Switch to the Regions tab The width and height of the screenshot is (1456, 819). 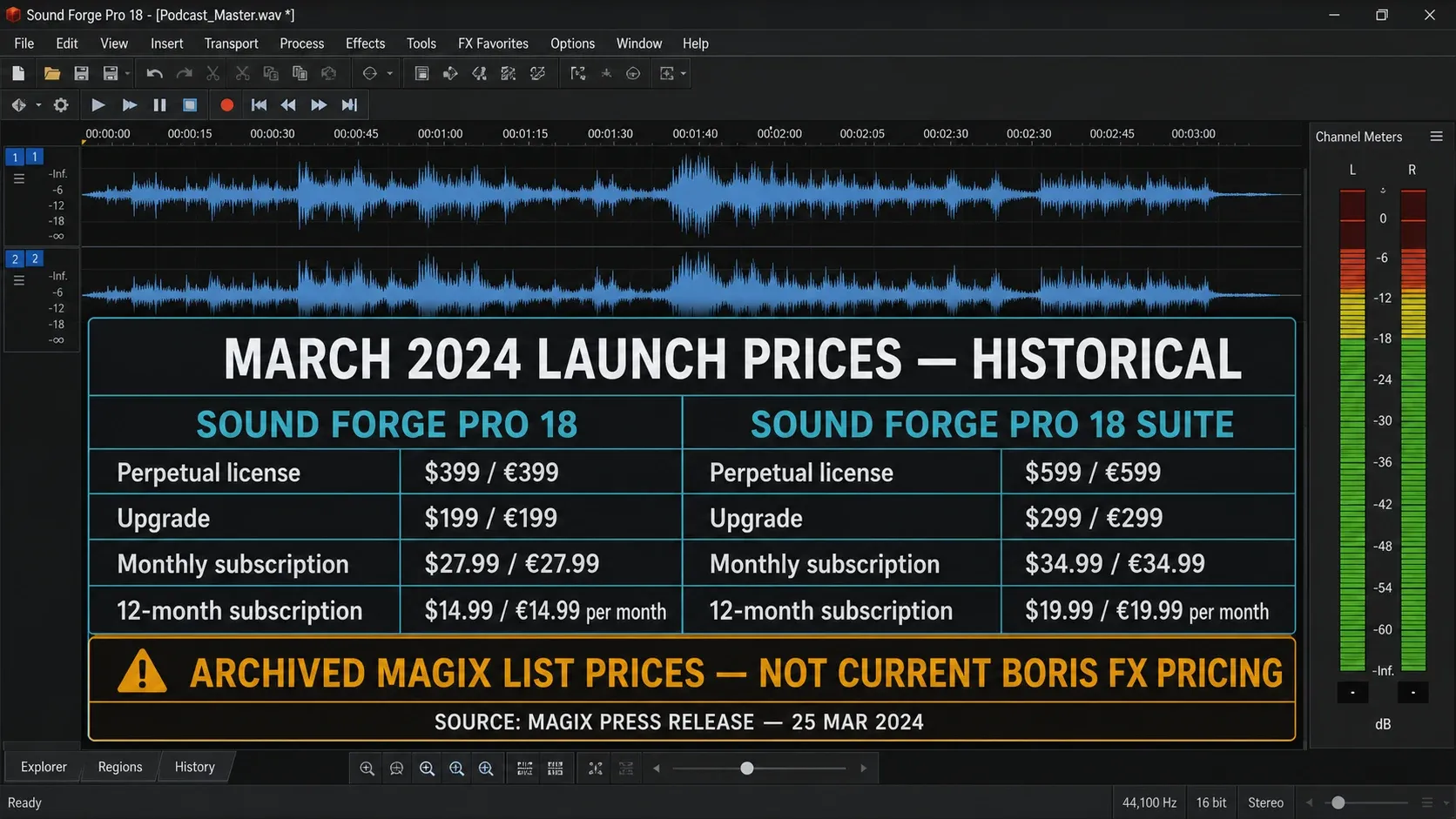120,767
